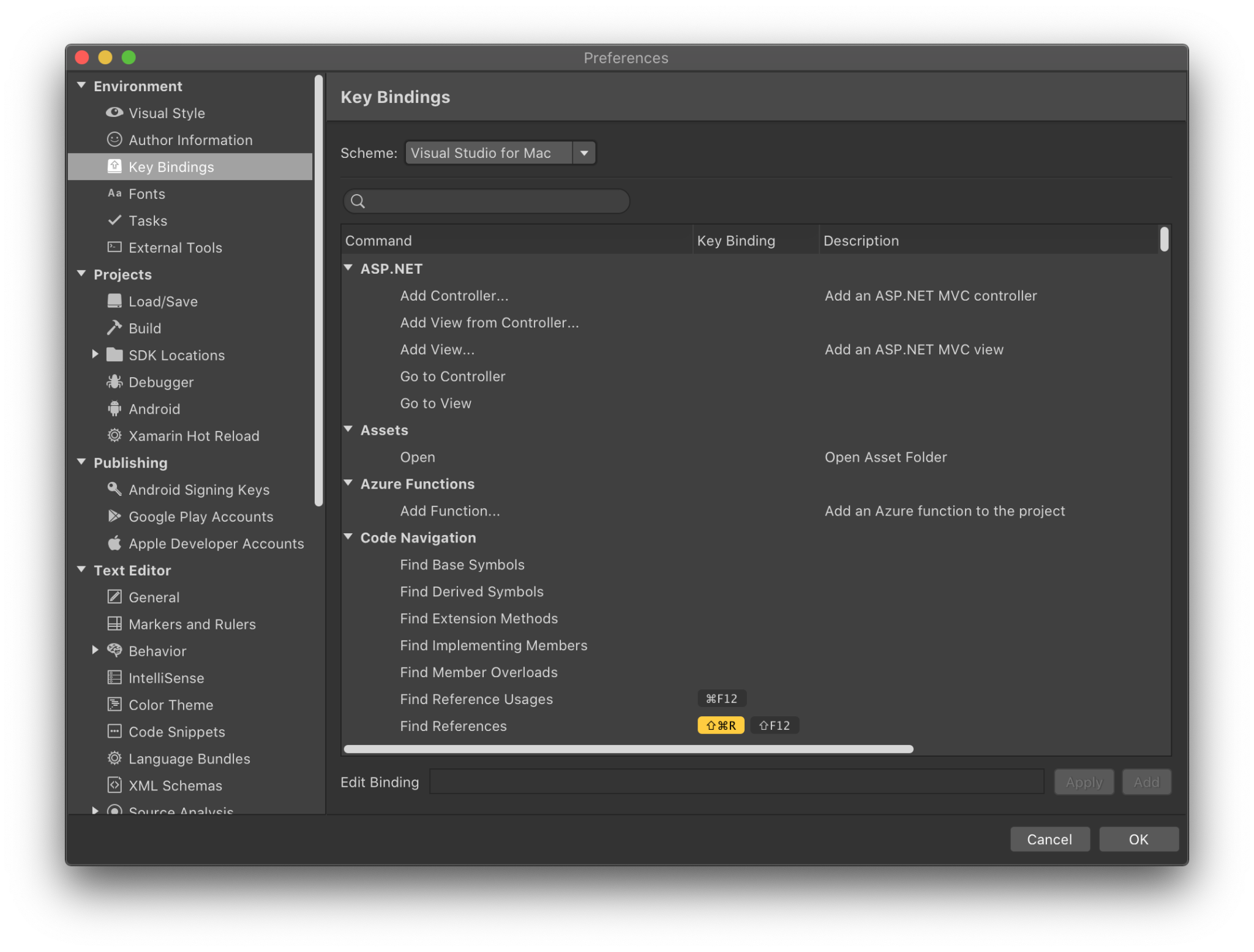This screenshot has height=952, width=1254.
Task: Click the Debugger bug icon
Action: (x=114, y=382)
